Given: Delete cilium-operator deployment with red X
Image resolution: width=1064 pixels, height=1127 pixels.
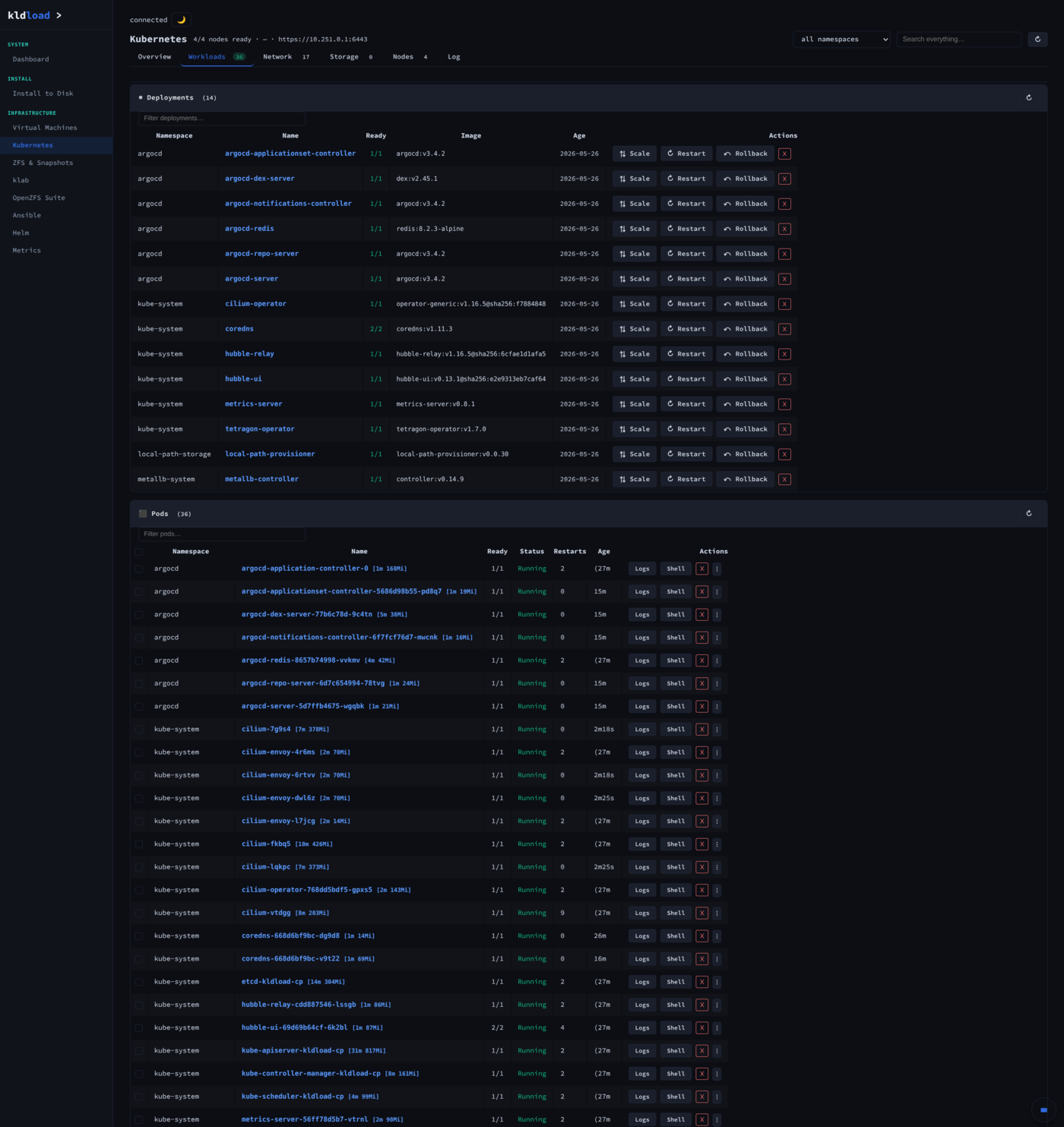Looking at the screenshot, I should point(784,304).
